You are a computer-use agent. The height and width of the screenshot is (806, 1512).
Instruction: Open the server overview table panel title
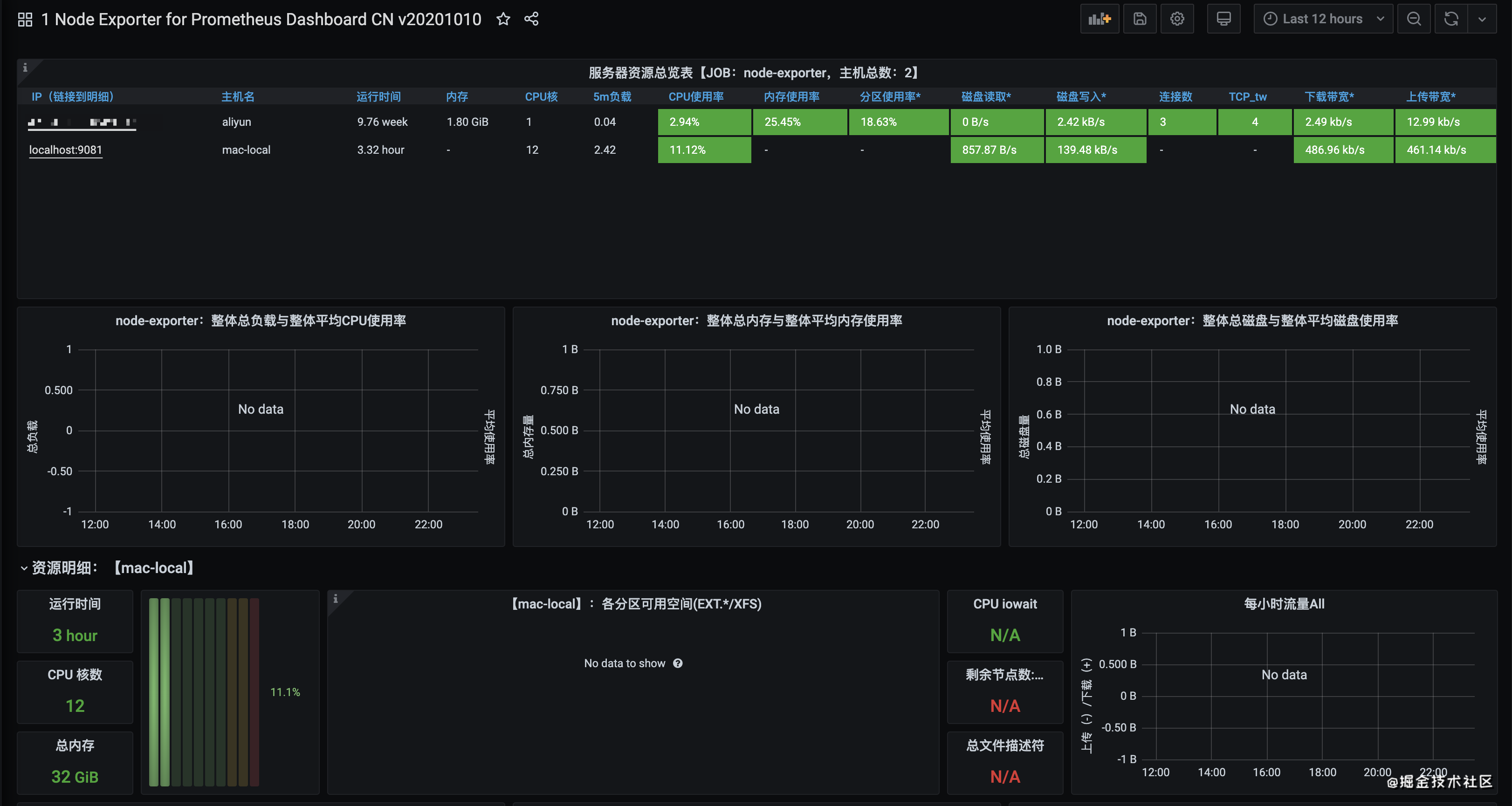click(756, 73)
